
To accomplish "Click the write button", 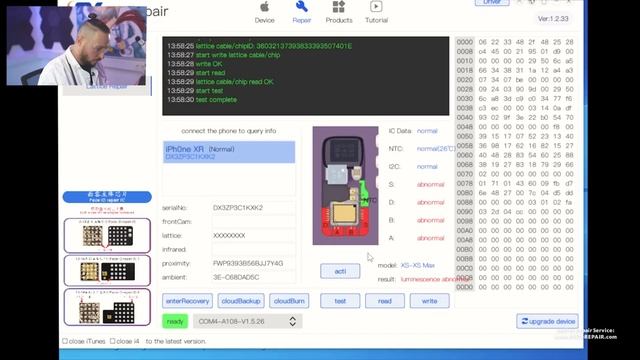I will (429, 301).
